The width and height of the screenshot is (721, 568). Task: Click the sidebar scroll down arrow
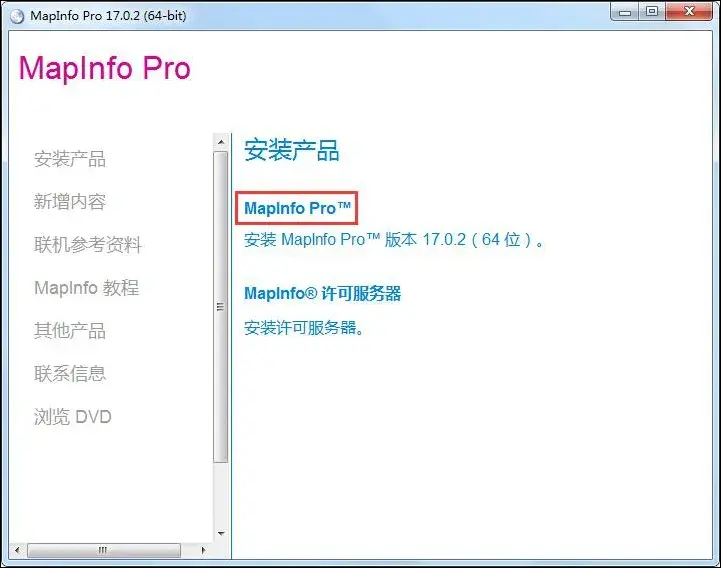point(221,534)
